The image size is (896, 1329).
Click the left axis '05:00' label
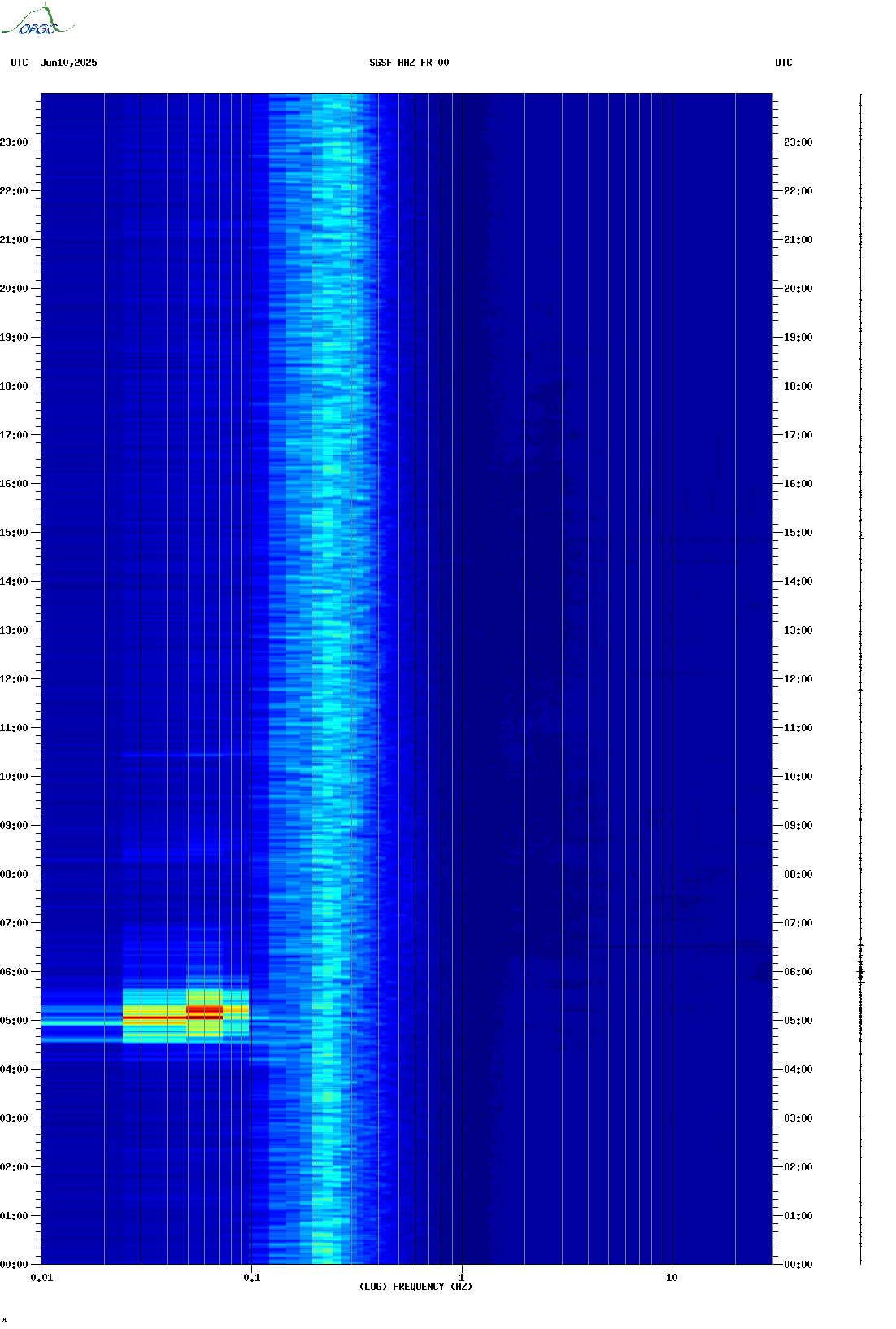(x=14, y=1021)
